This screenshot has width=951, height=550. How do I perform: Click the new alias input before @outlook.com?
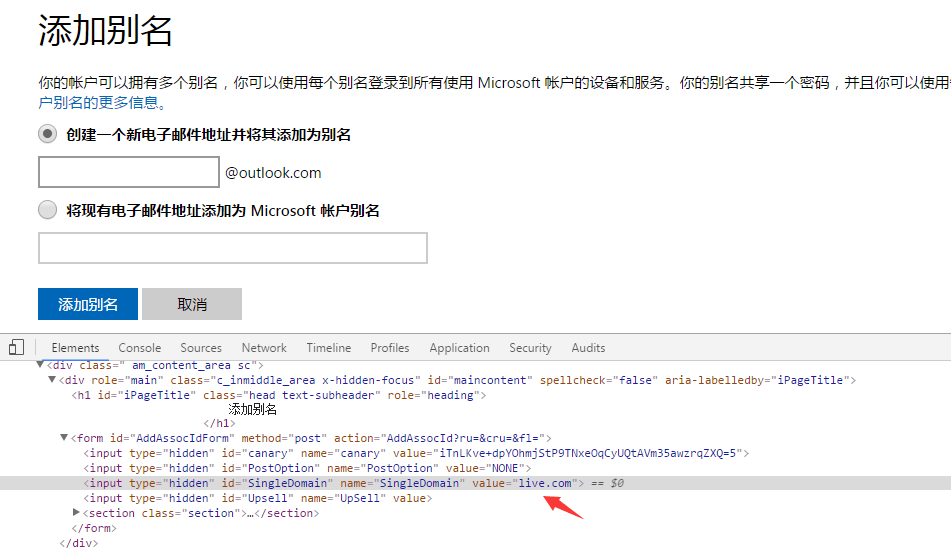pyautogui.click(x=129, y=172)
